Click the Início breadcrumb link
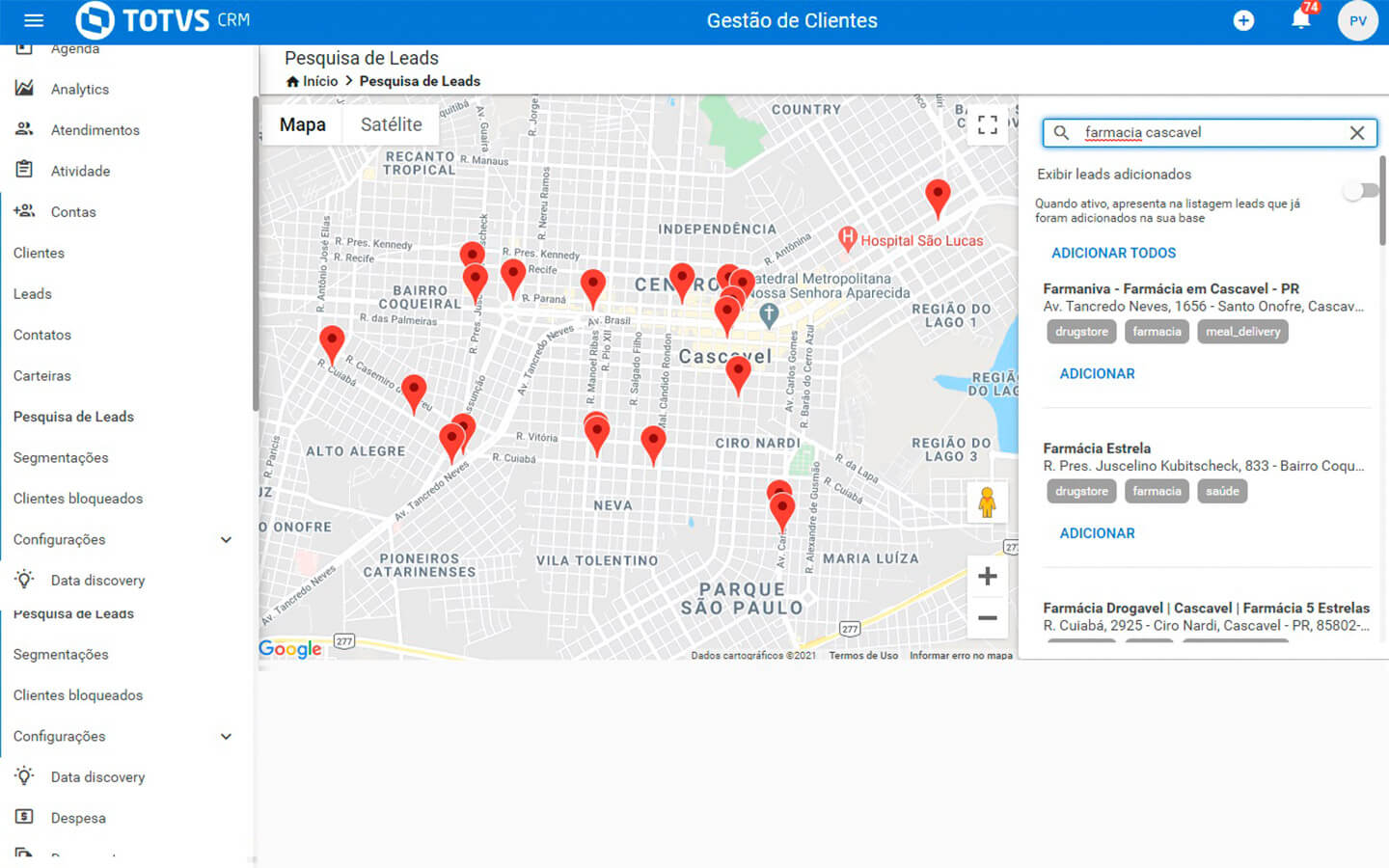Screen dimensions: 1389x868 (319, 81)
